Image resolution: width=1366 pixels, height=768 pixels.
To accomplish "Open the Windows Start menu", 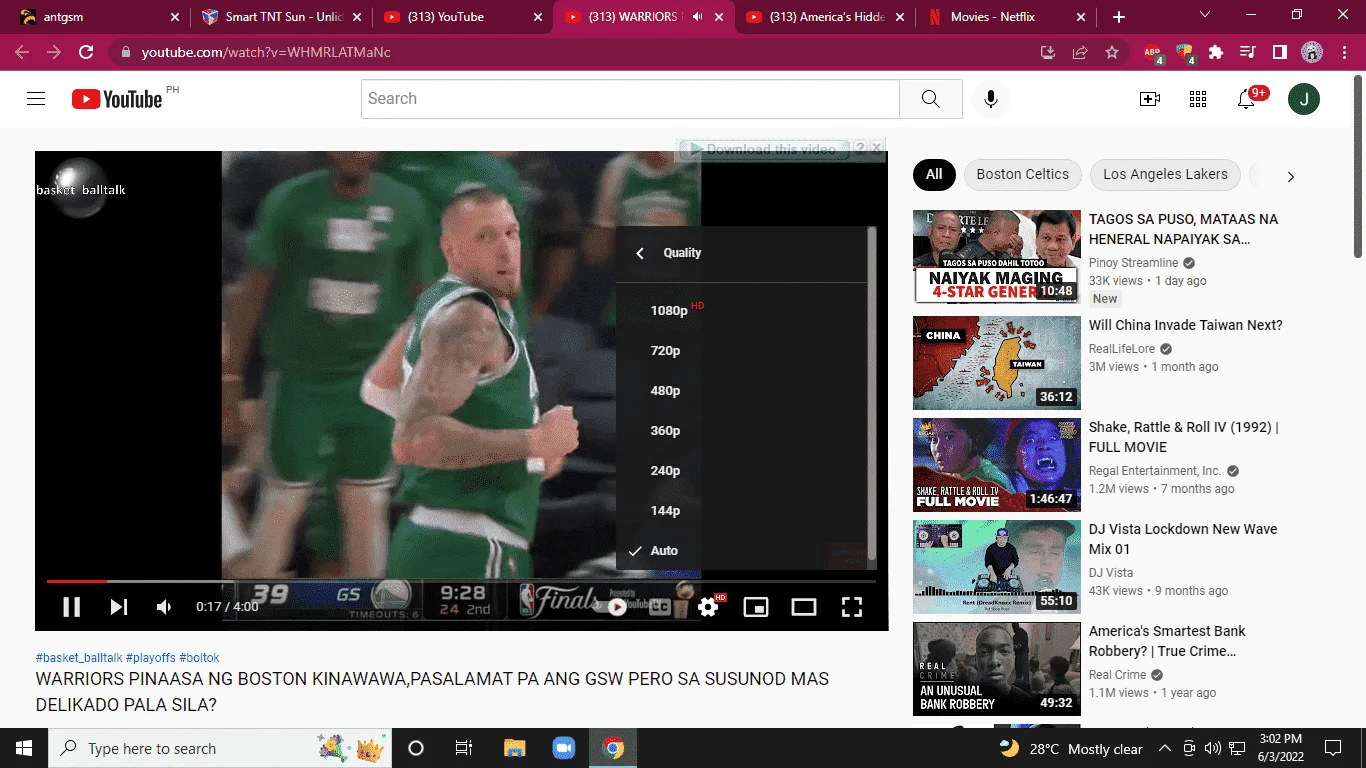I will pyautogui.click(x=23, y=748).
